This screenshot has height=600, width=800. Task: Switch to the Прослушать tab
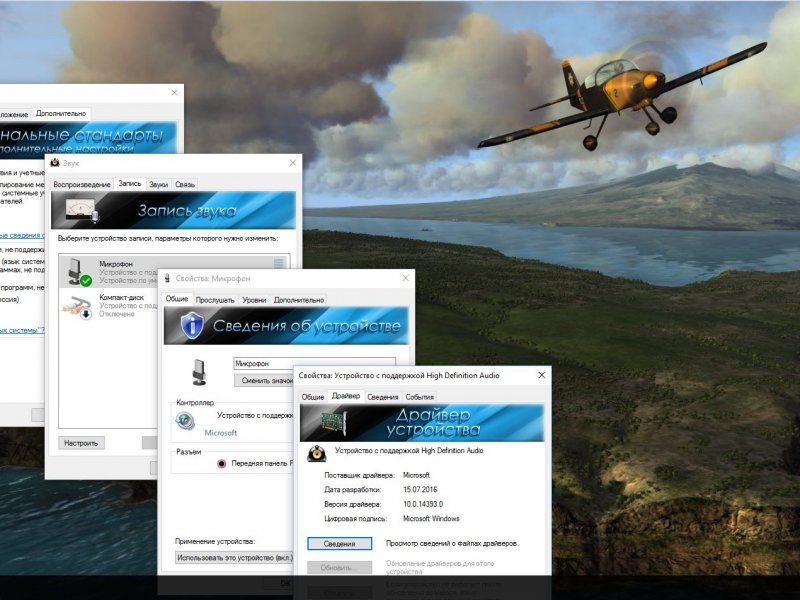[x=215, y=300]
